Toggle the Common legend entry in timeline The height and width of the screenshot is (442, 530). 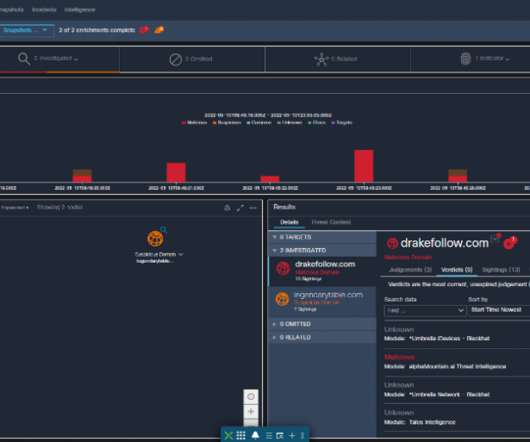[259, 123]
